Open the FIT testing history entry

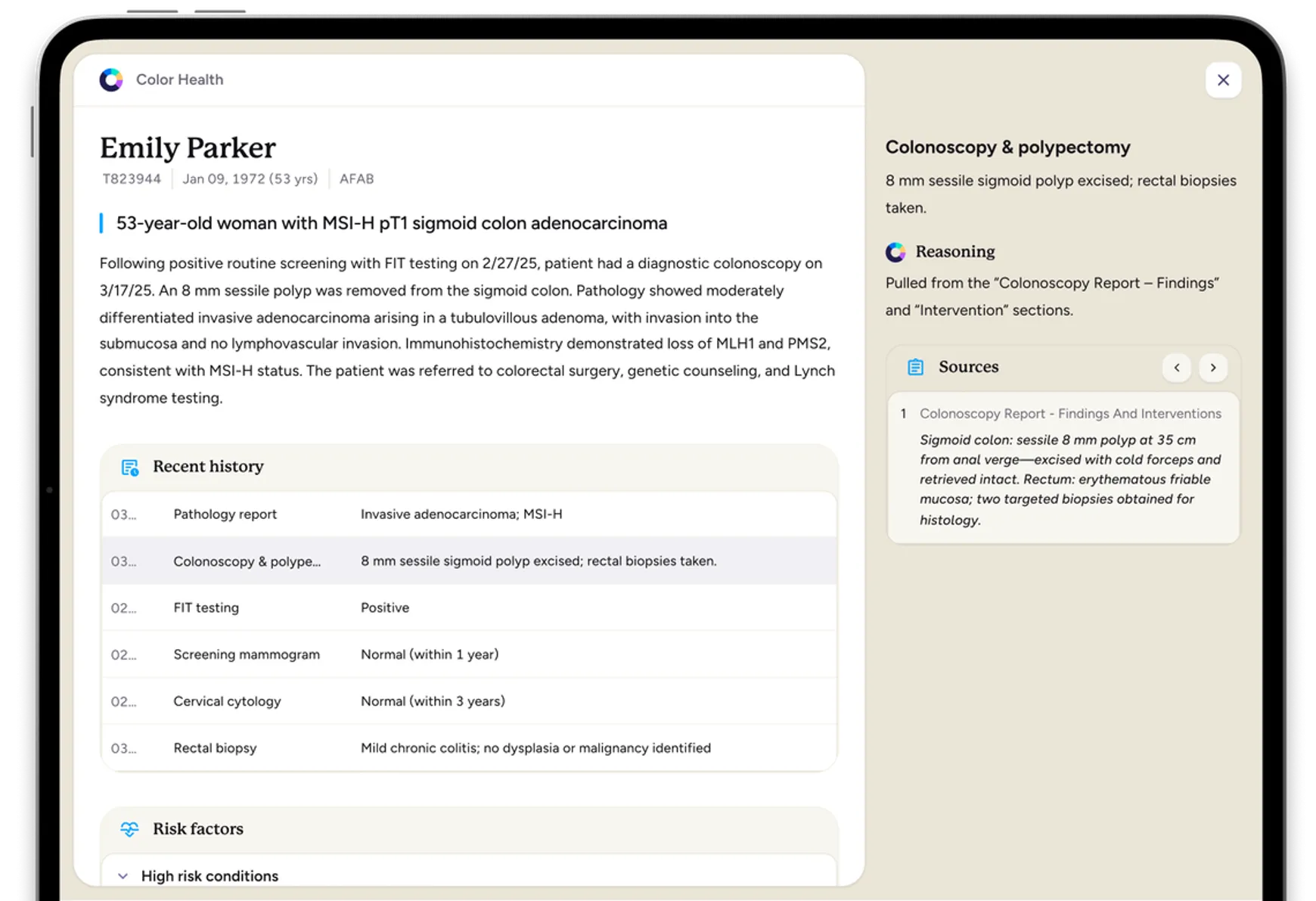coord(468,608)
